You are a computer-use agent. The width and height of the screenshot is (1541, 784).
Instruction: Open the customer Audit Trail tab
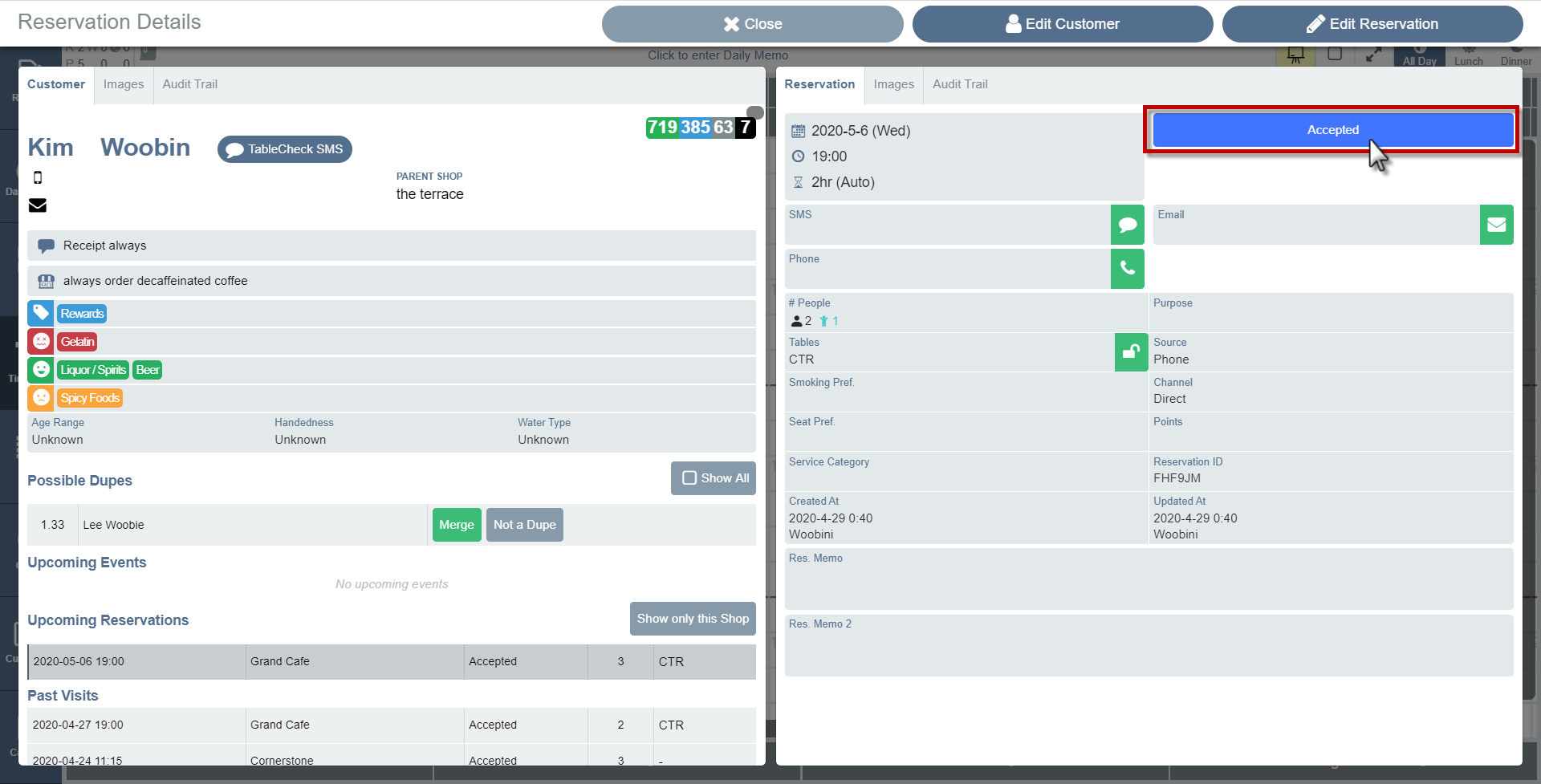point(190,84)
